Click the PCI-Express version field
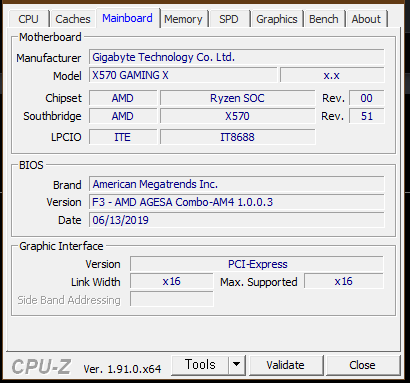Screen dimensions: 410x383 click(257, 264)
